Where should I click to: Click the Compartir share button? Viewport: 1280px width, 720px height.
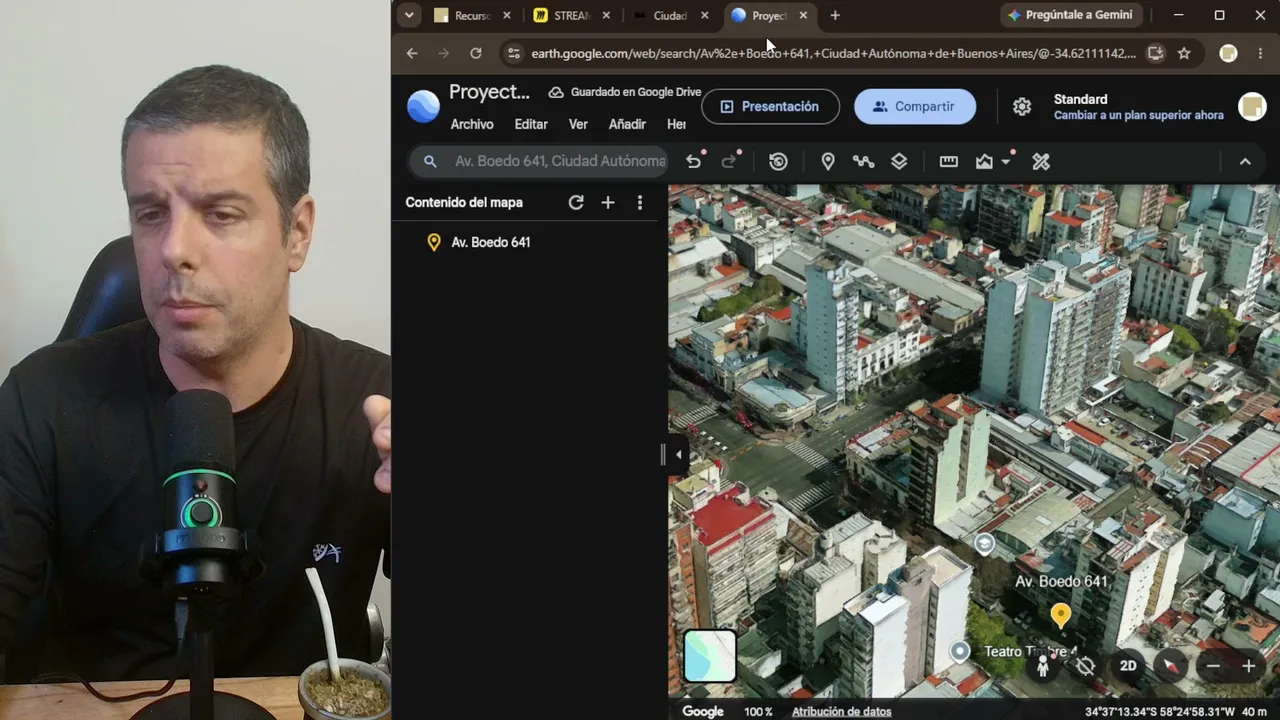(915, 106)
